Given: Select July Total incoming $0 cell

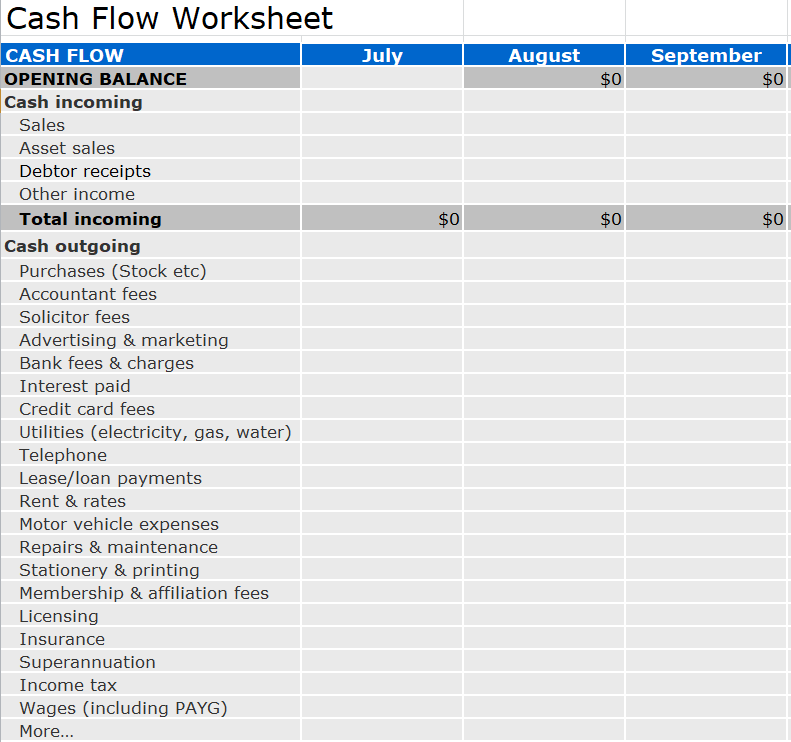Looking at the screenshot, I should pos(382,218).
